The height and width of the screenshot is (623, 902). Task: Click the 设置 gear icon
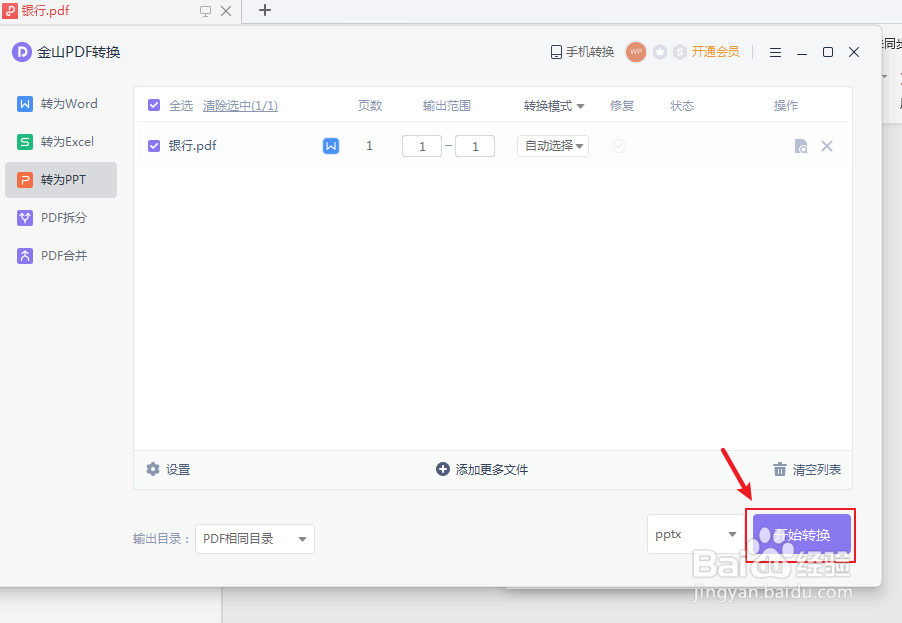coord(152,469)
